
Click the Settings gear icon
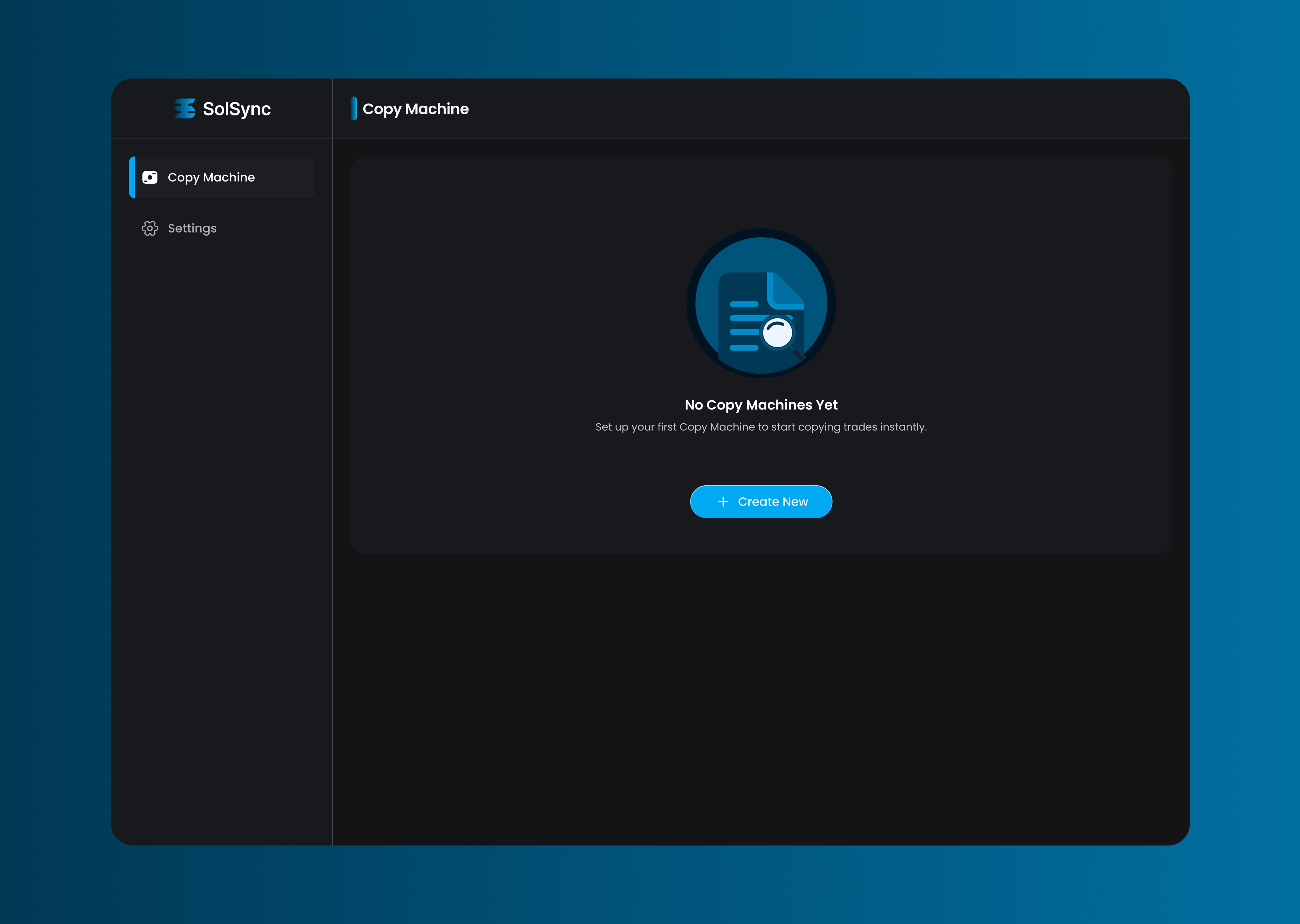(150, 228)
